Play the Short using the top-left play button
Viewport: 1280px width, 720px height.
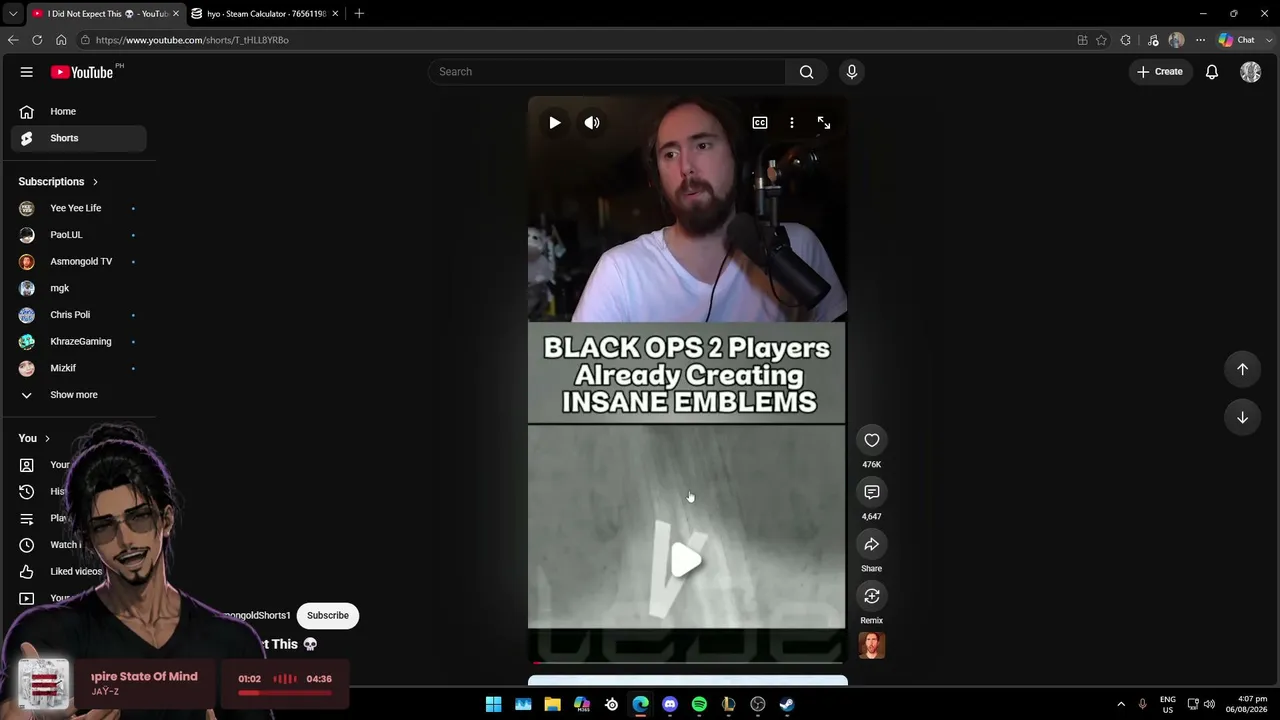[x=555, y=123]
